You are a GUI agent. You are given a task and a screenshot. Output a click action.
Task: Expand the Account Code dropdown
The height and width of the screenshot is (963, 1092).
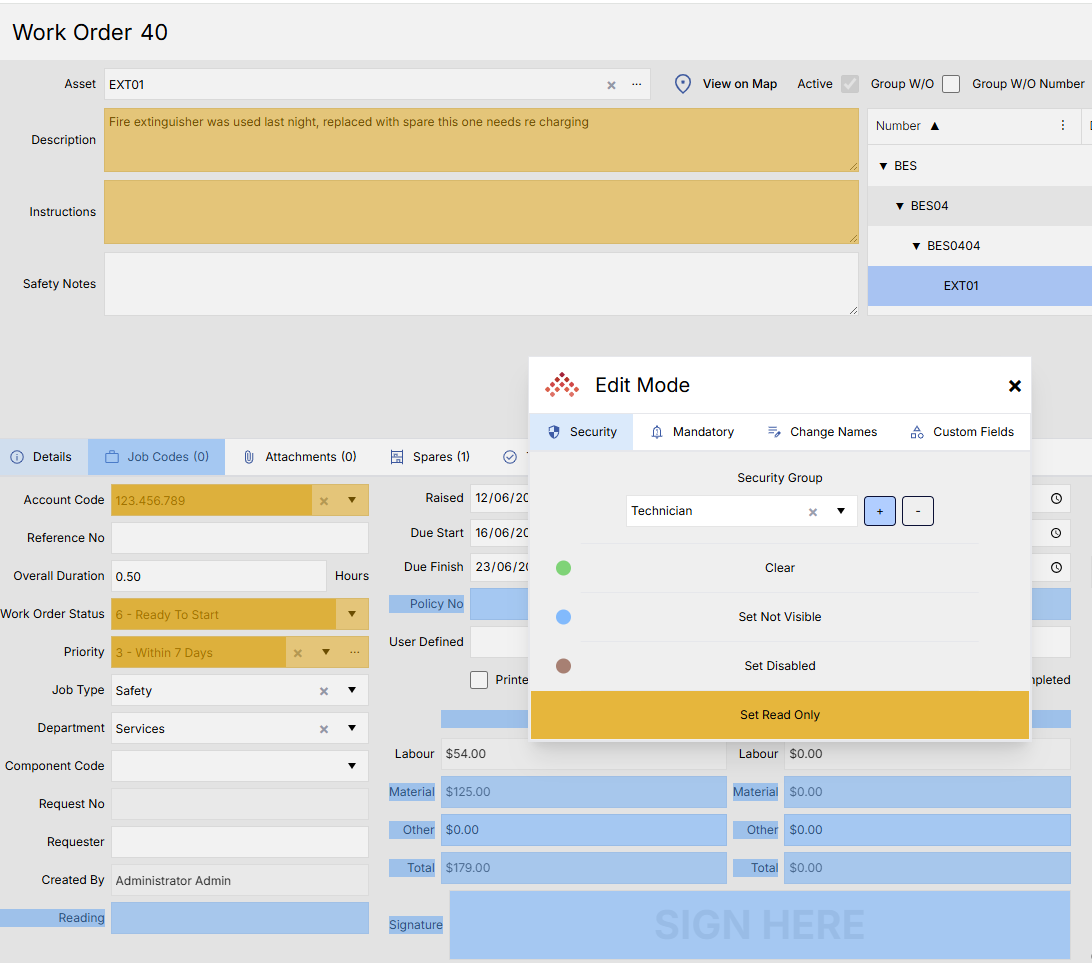[352, 500]
